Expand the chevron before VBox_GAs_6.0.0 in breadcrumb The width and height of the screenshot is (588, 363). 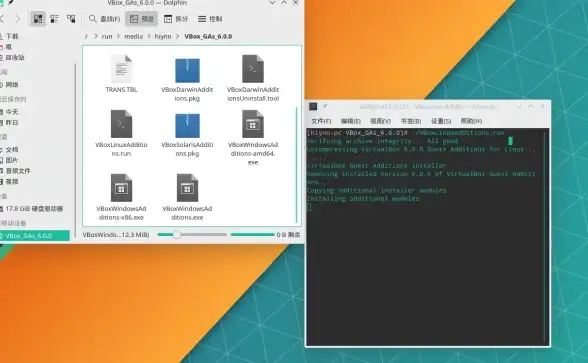177,36
